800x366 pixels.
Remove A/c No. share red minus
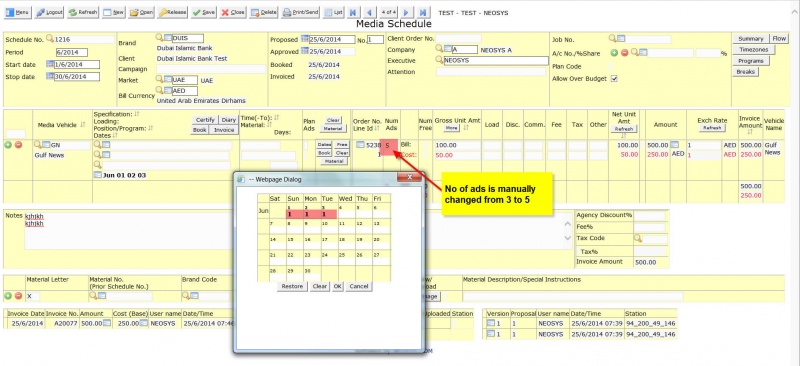coord(624,53)
